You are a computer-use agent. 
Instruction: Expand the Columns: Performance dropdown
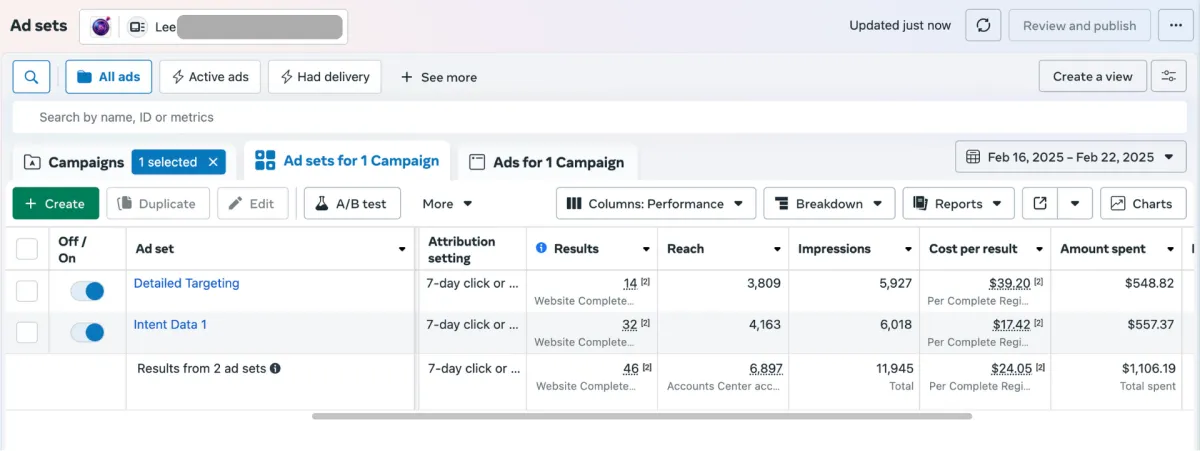[x=655, y=204]
